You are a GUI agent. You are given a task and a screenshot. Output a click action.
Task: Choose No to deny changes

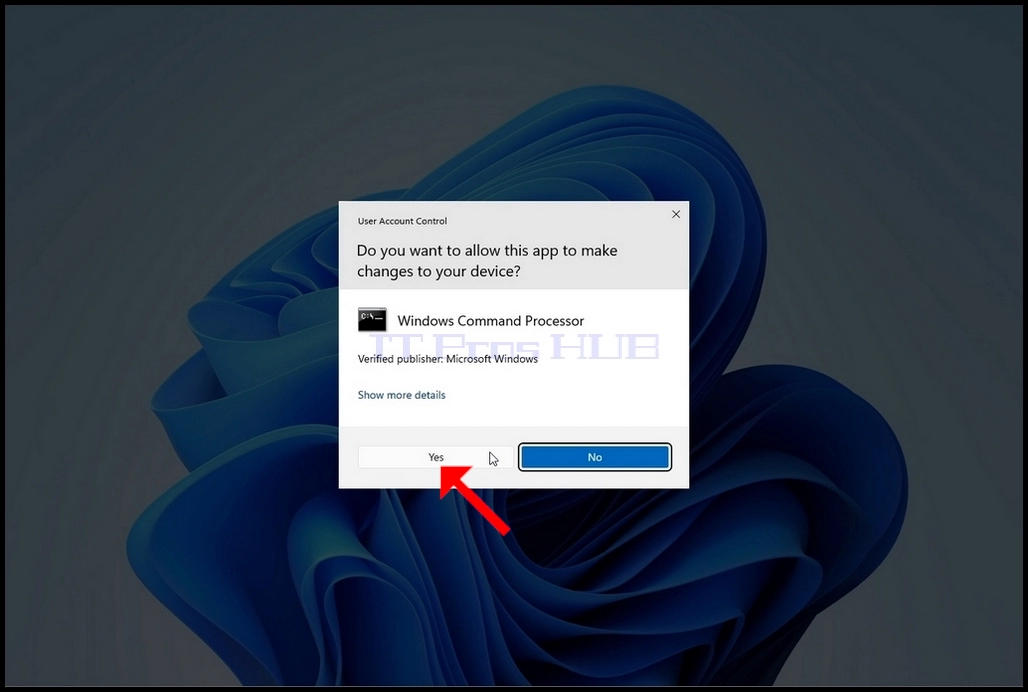click(595, 457)
